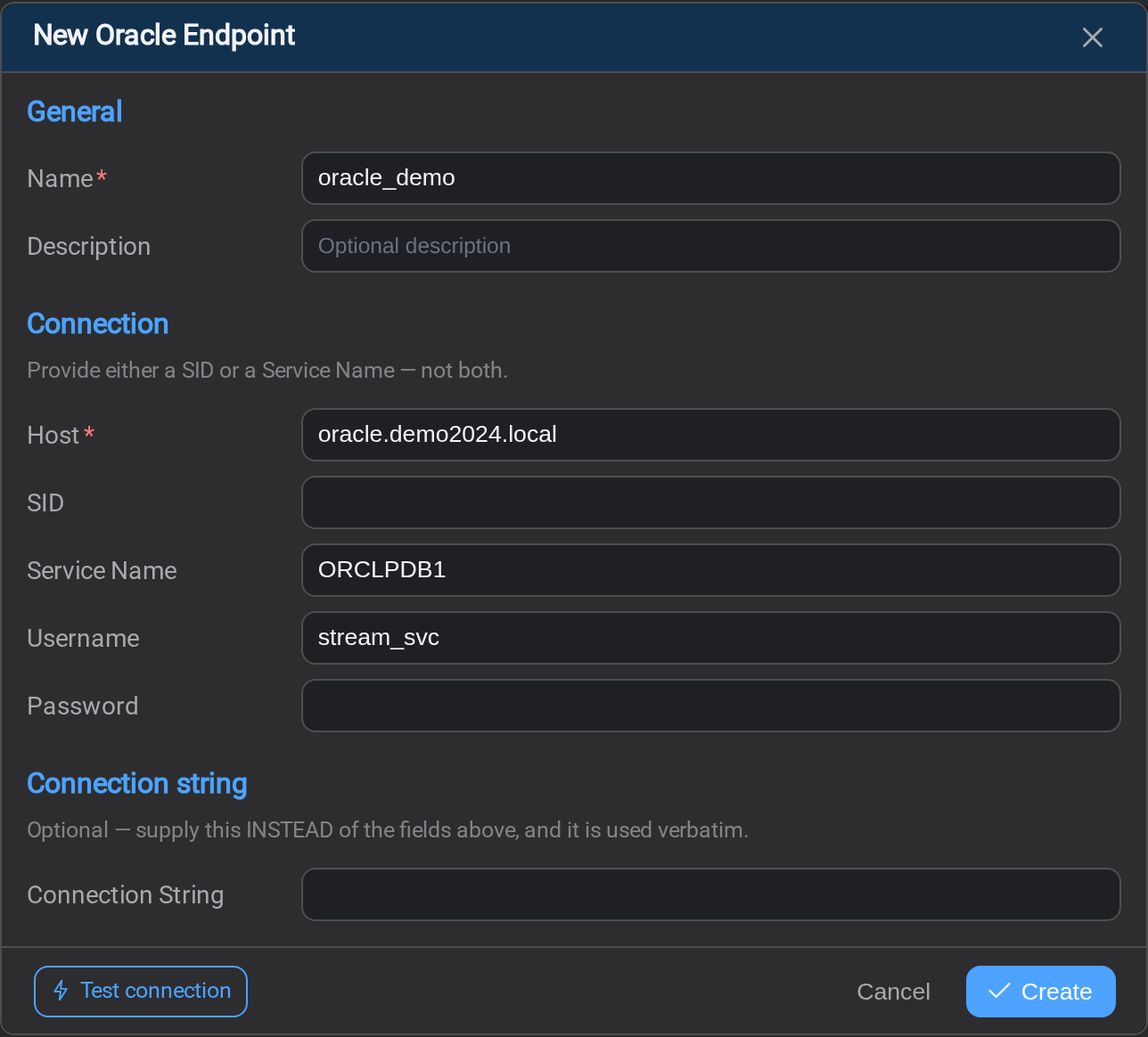Click the Connection String label
Image resolution: width=1148 pixels, height=1037 pixels.
coord(126,895)
